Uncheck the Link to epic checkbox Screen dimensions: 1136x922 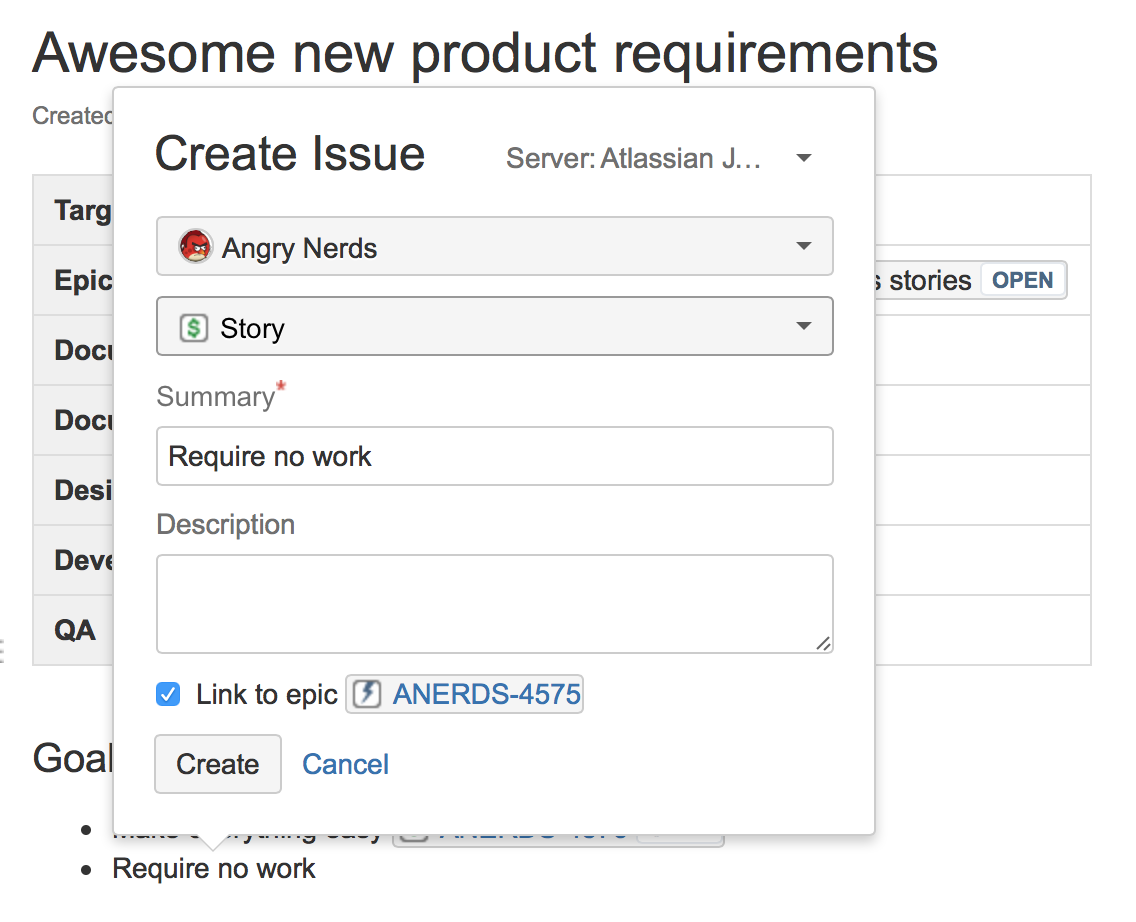169,694
